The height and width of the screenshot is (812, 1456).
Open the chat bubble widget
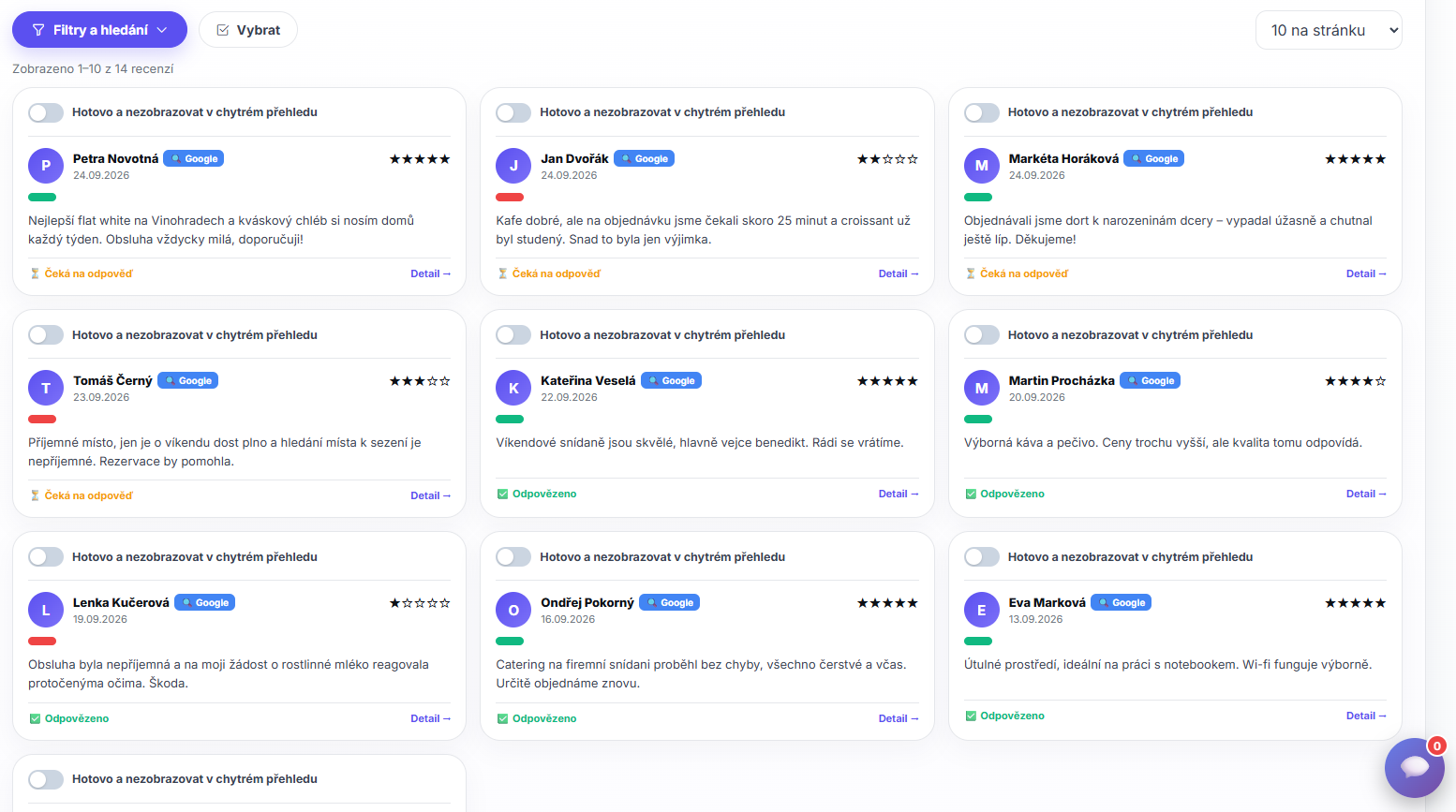point(1414,767)
